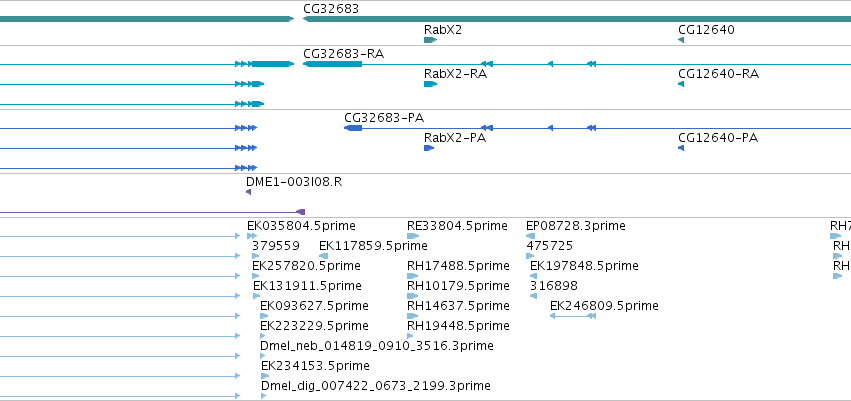Click the EK246809.5prime label

604,305
